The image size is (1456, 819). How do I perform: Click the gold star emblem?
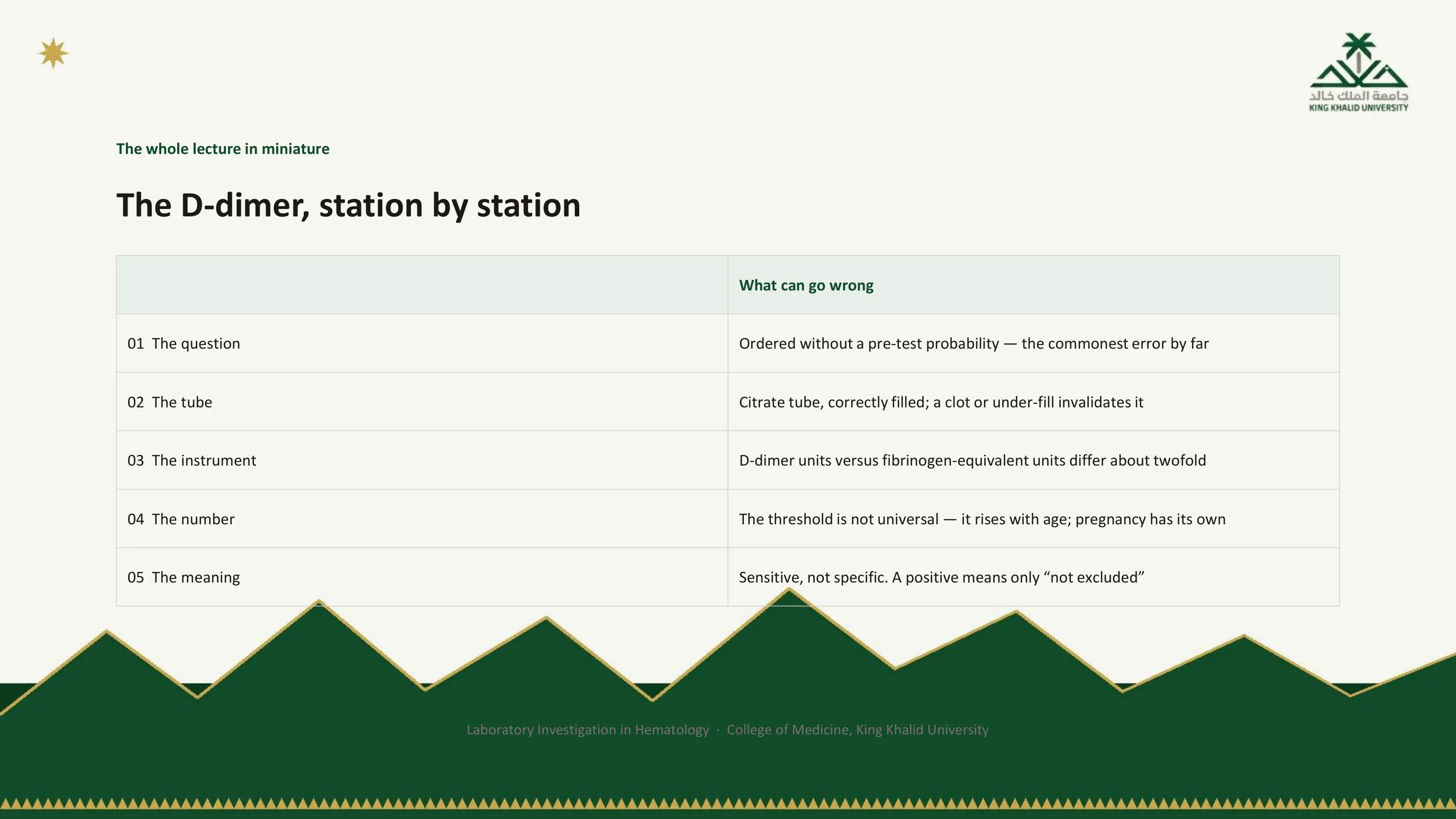(x=53, y=53)
